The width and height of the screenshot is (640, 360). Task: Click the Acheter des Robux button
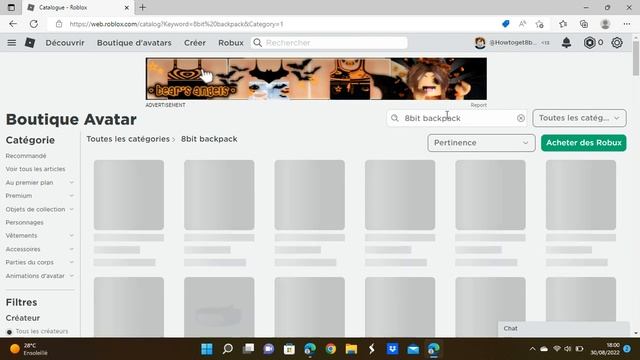tap(583, 143)
